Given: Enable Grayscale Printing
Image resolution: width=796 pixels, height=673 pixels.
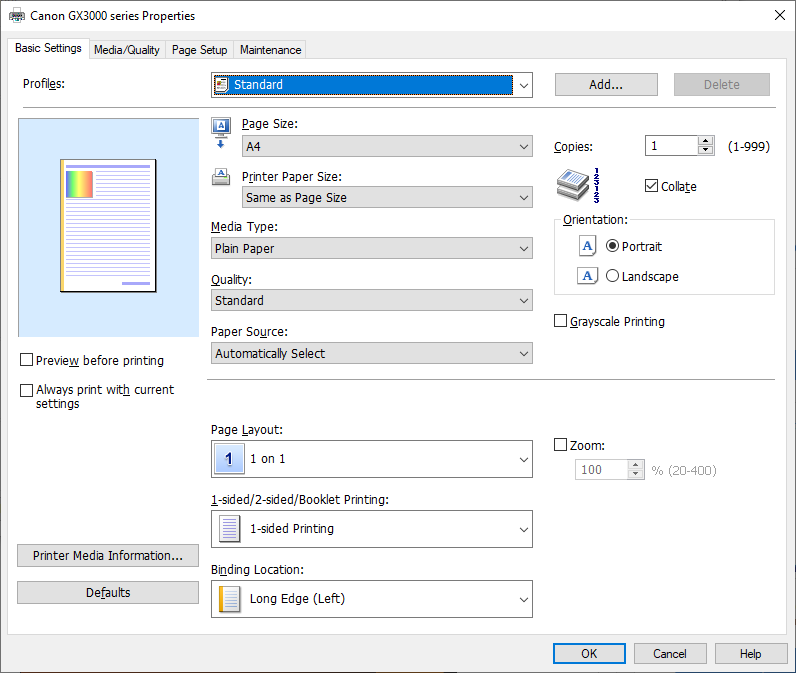Looking at the screenshot, I should click(560, 321).
